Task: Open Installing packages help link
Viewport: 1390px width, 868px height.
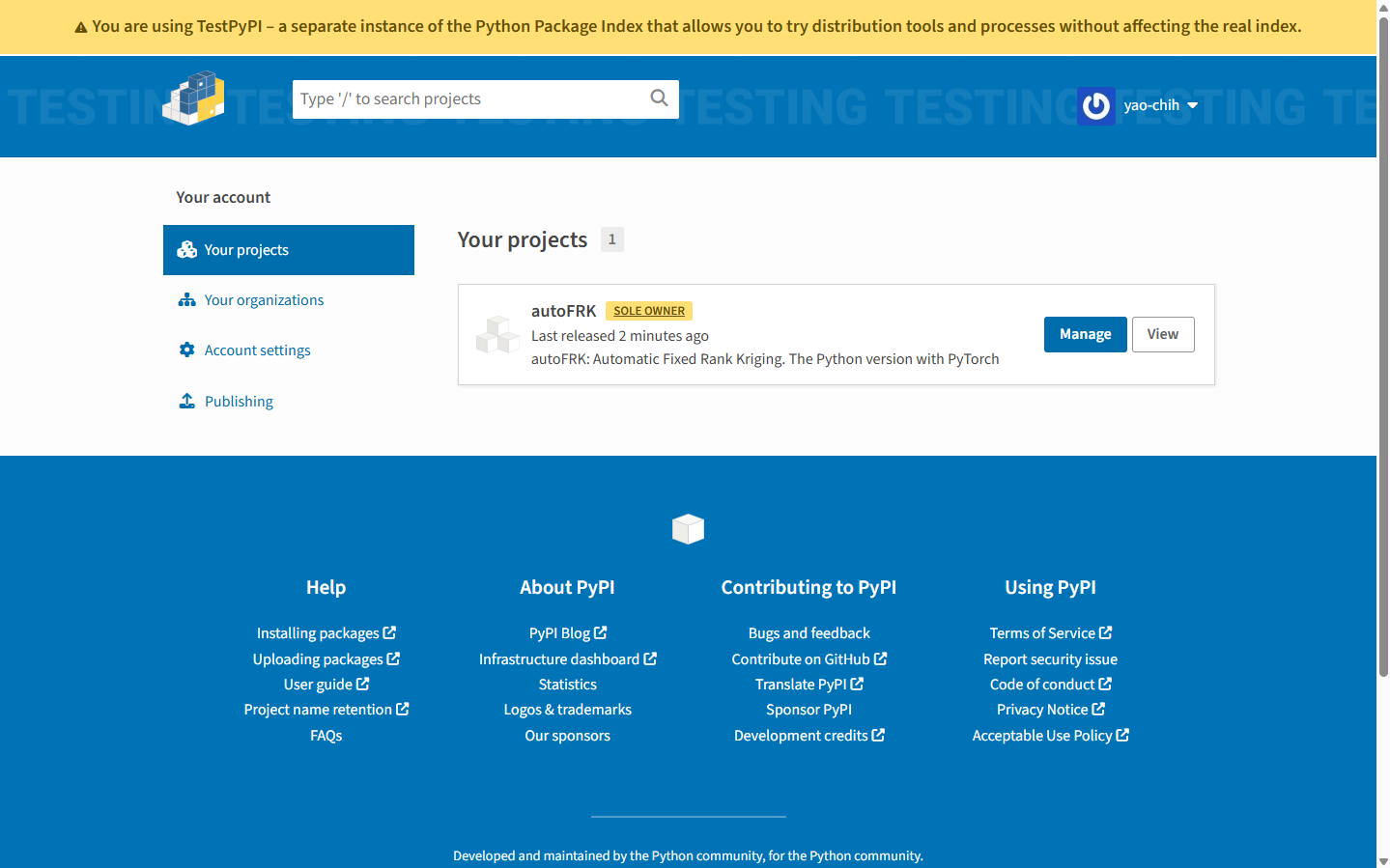Action: (326, 633)
